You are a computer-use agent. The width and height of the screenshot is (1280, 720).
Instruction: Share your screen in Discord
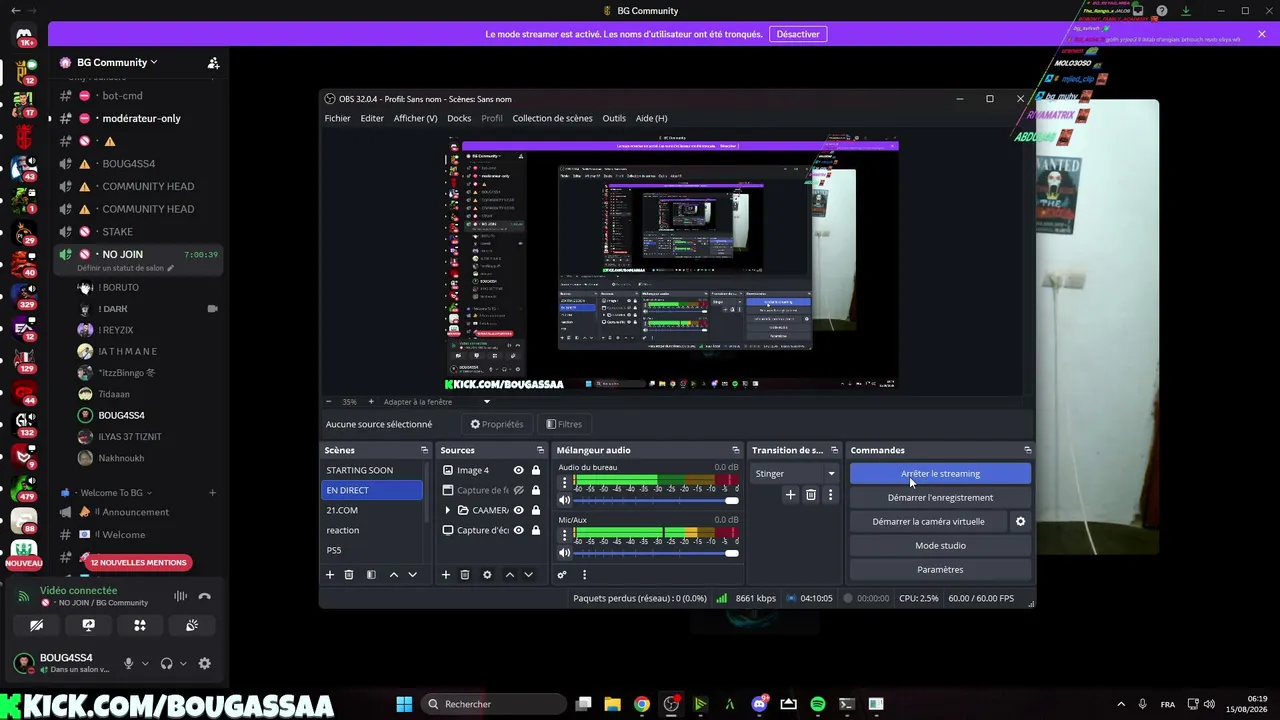coord(88,625)
